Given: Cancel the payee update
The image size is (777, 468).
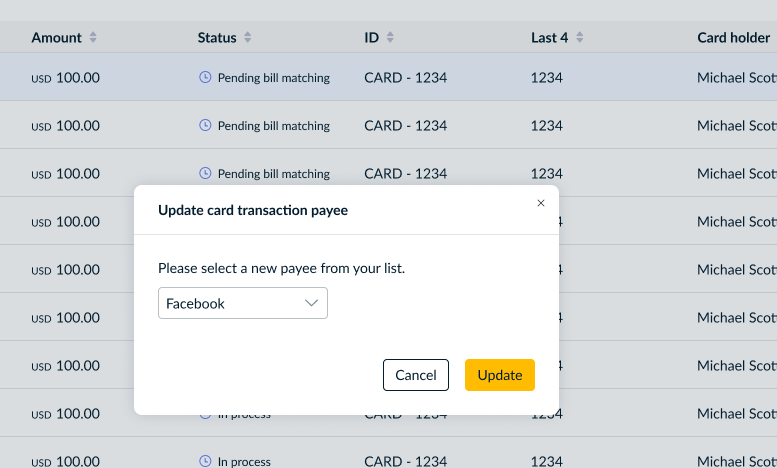Looking at the screenshot, I should coord(416,375).
